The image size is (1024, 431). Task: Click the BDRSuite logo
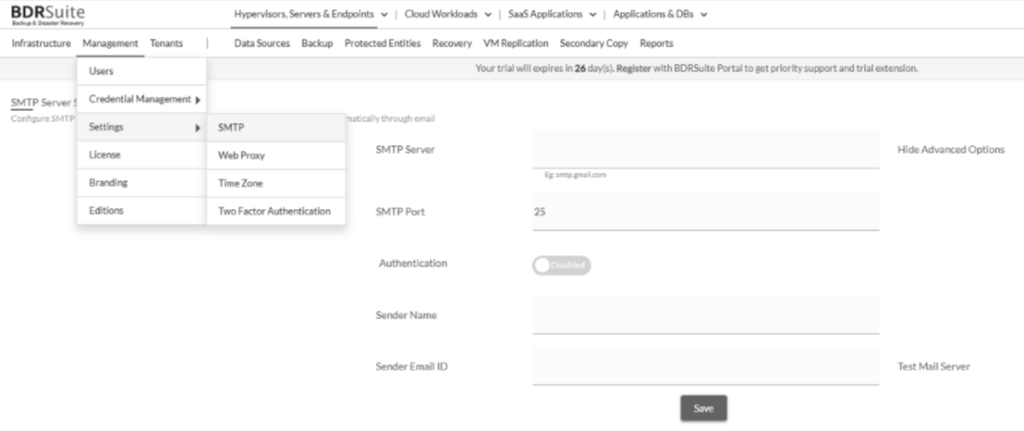tap(48, 15)
